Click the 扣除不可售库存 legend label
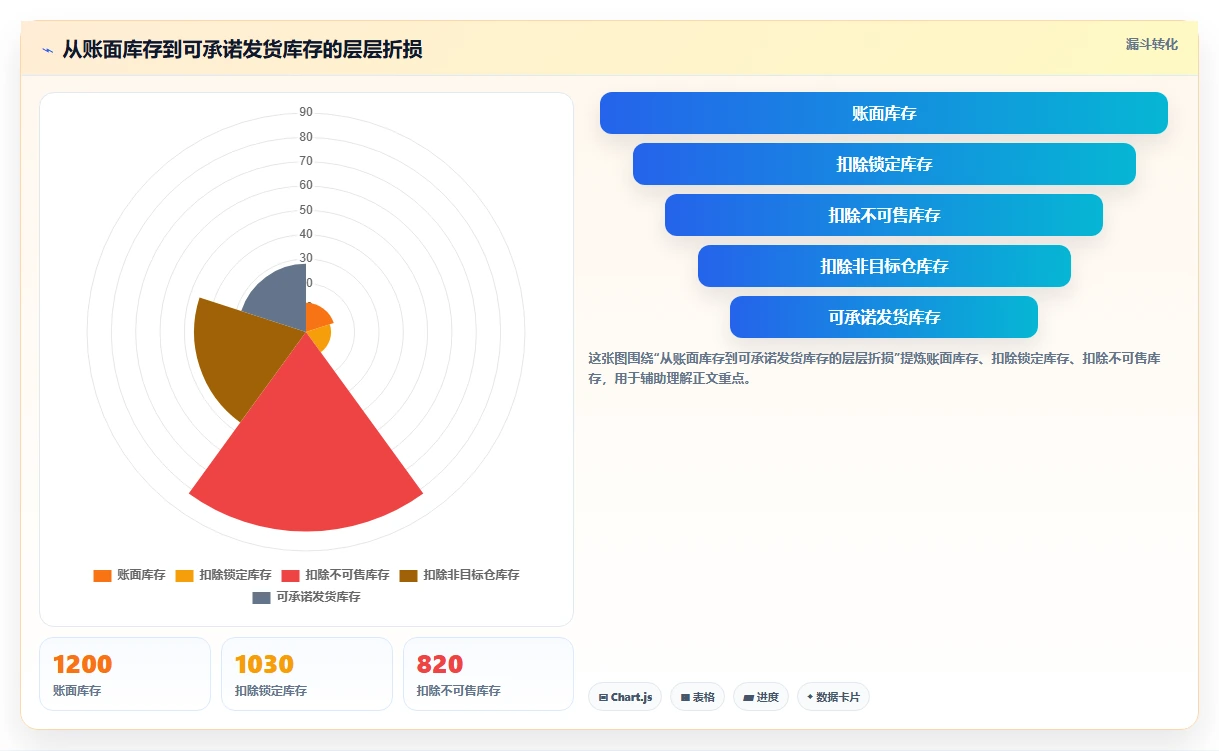Image resolution: width=1219 pixels, height=751 pixels. [347, 575]
